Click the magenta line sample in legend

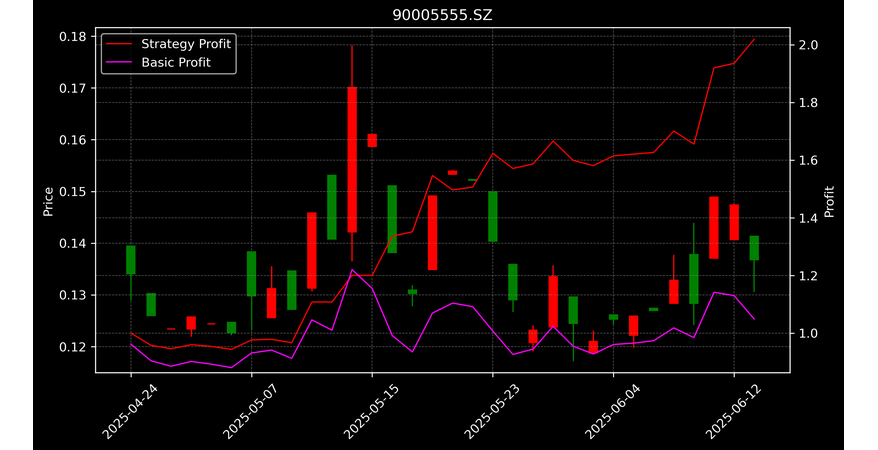coord(120,63)
